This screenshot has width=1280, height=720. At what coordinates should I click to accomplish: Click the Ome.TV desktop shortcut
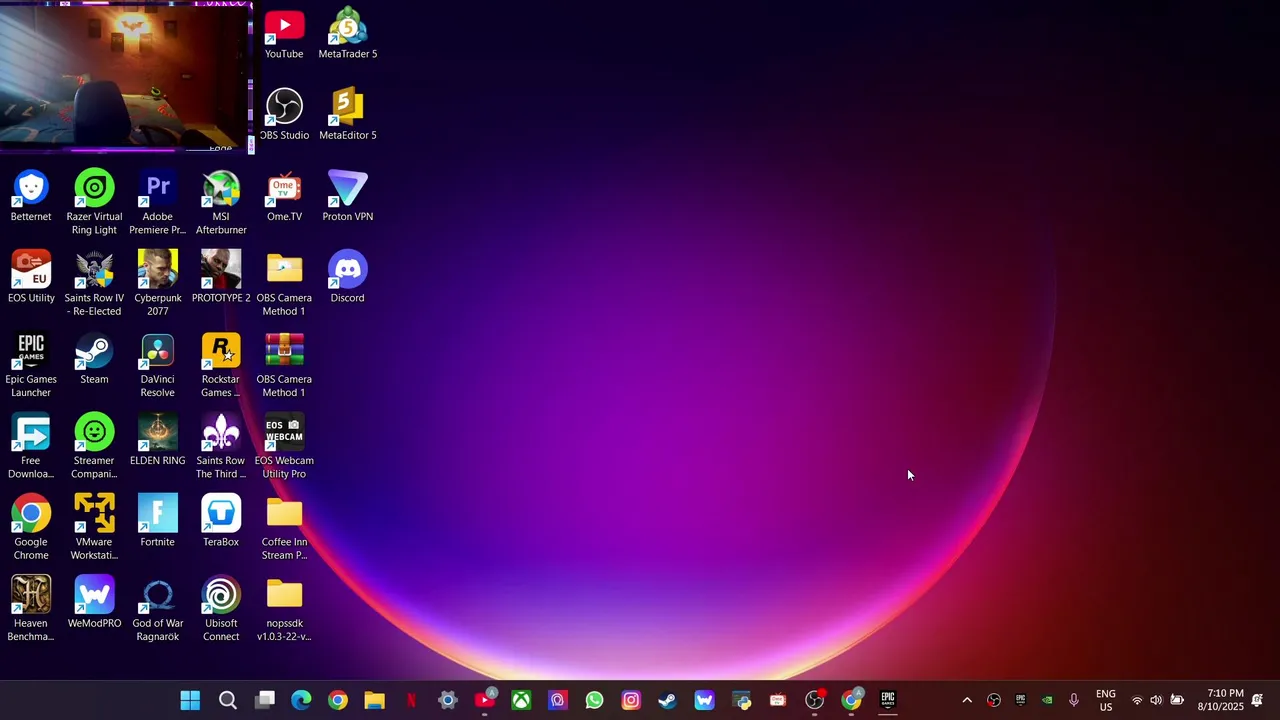coord(284,196)
